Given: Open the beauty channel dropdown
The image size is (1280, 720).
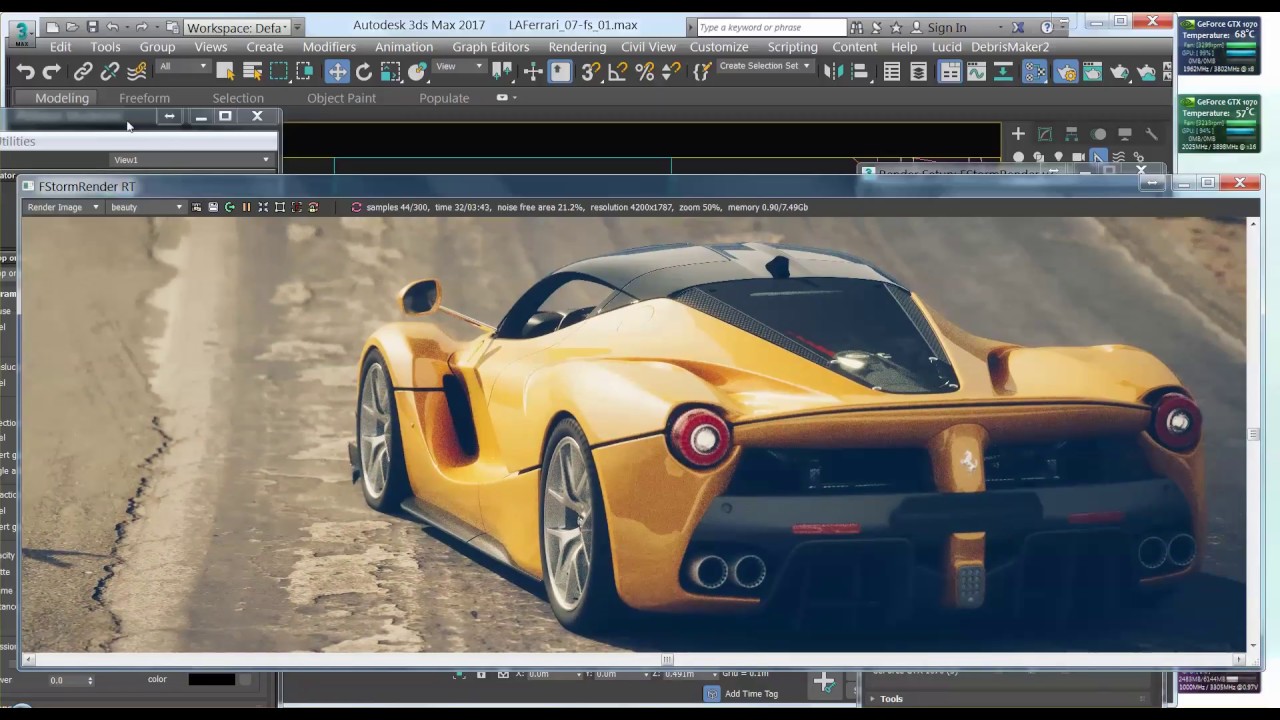Looking at the screenshot, I should tap(147, 207).
